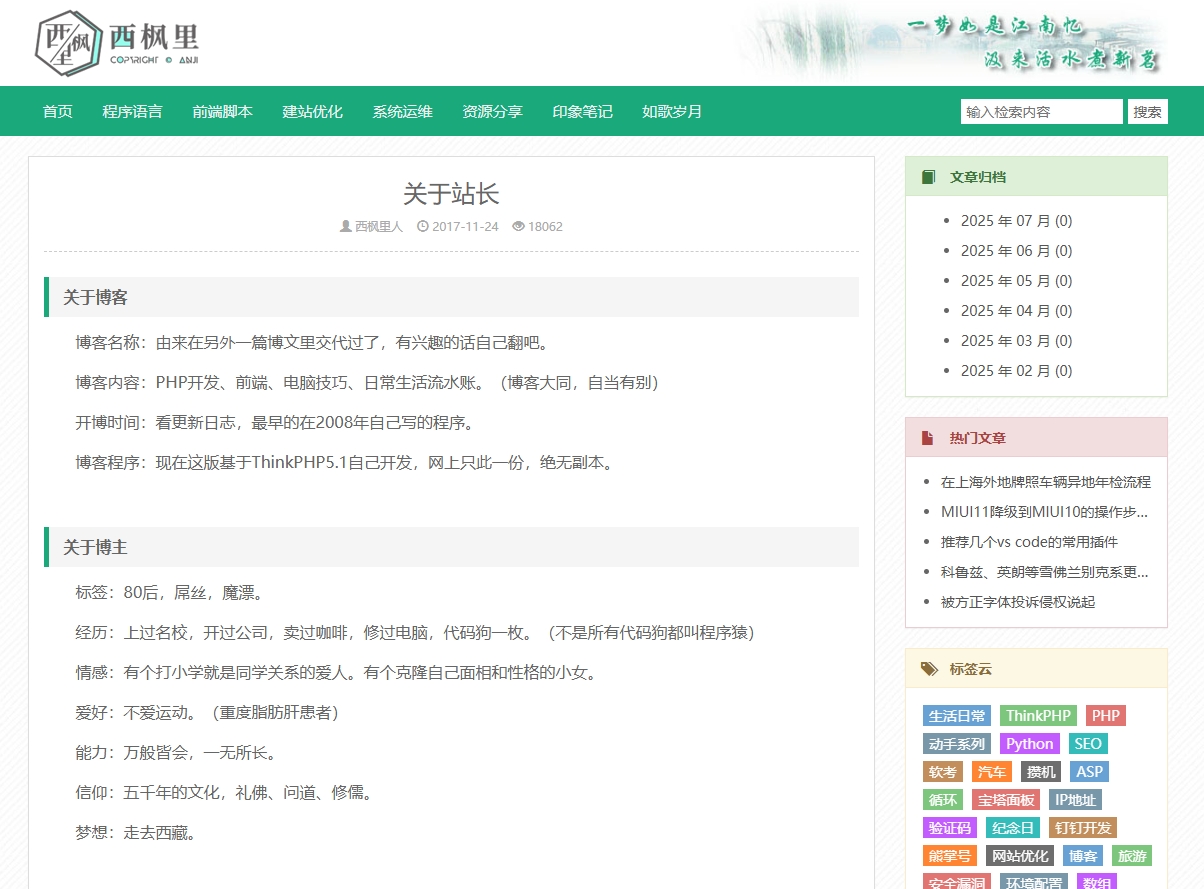Screen dimensions: 1204x889
Task: Click the purple Python tag
Action: [1029, 744]
